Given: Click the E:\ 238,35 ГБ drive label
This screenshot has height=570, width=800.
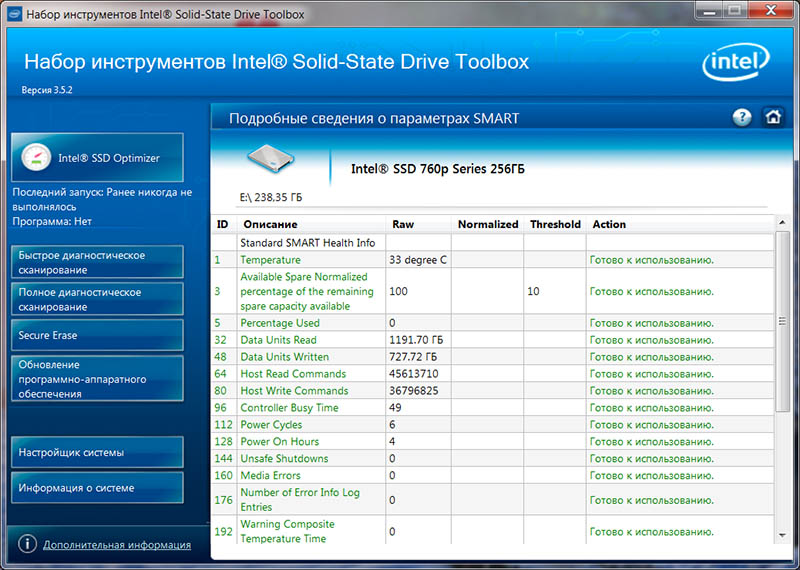Looking at the screenshot, I should click(270, 197).
